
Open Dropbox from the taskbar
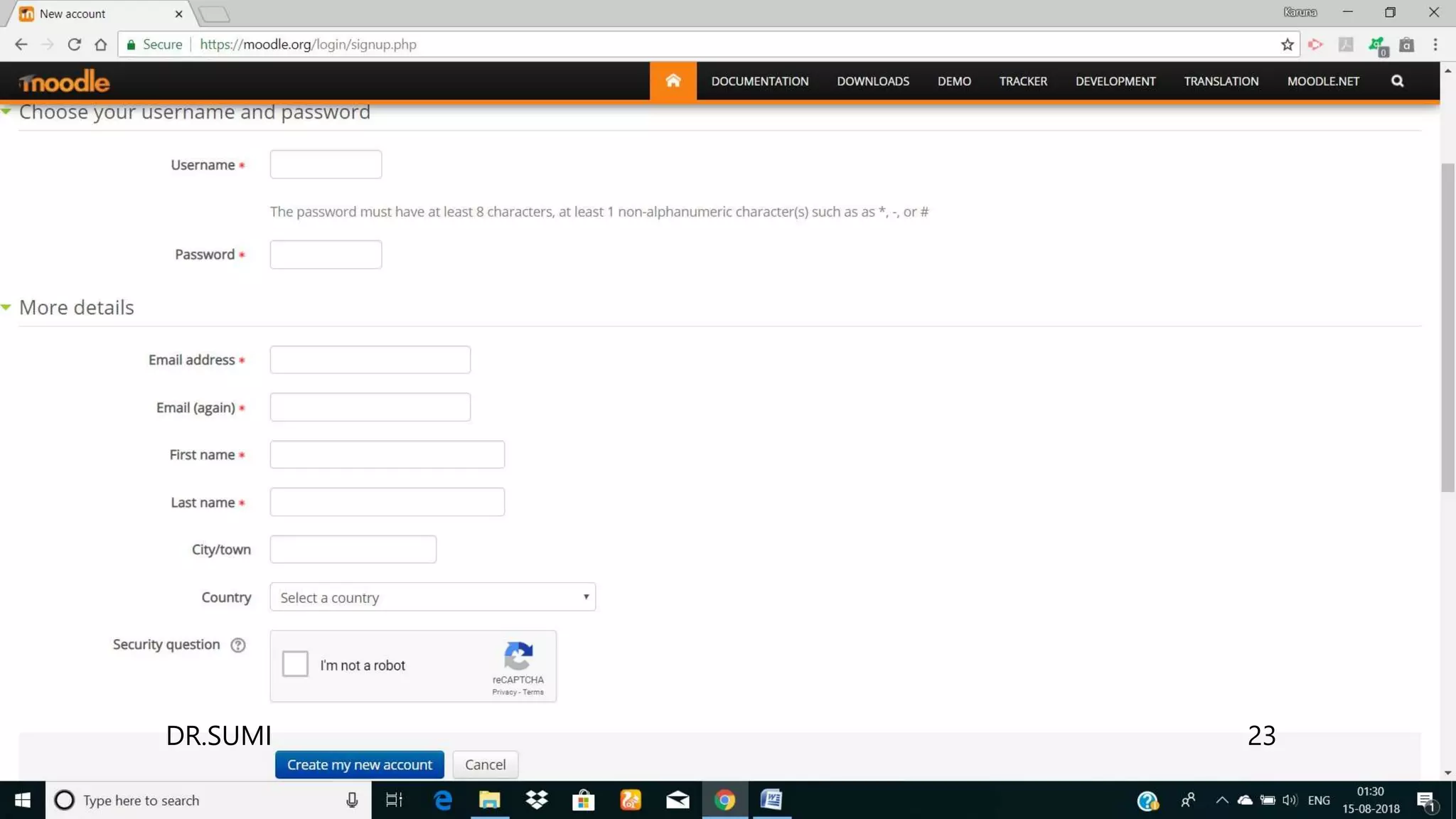tap(537, 800)
